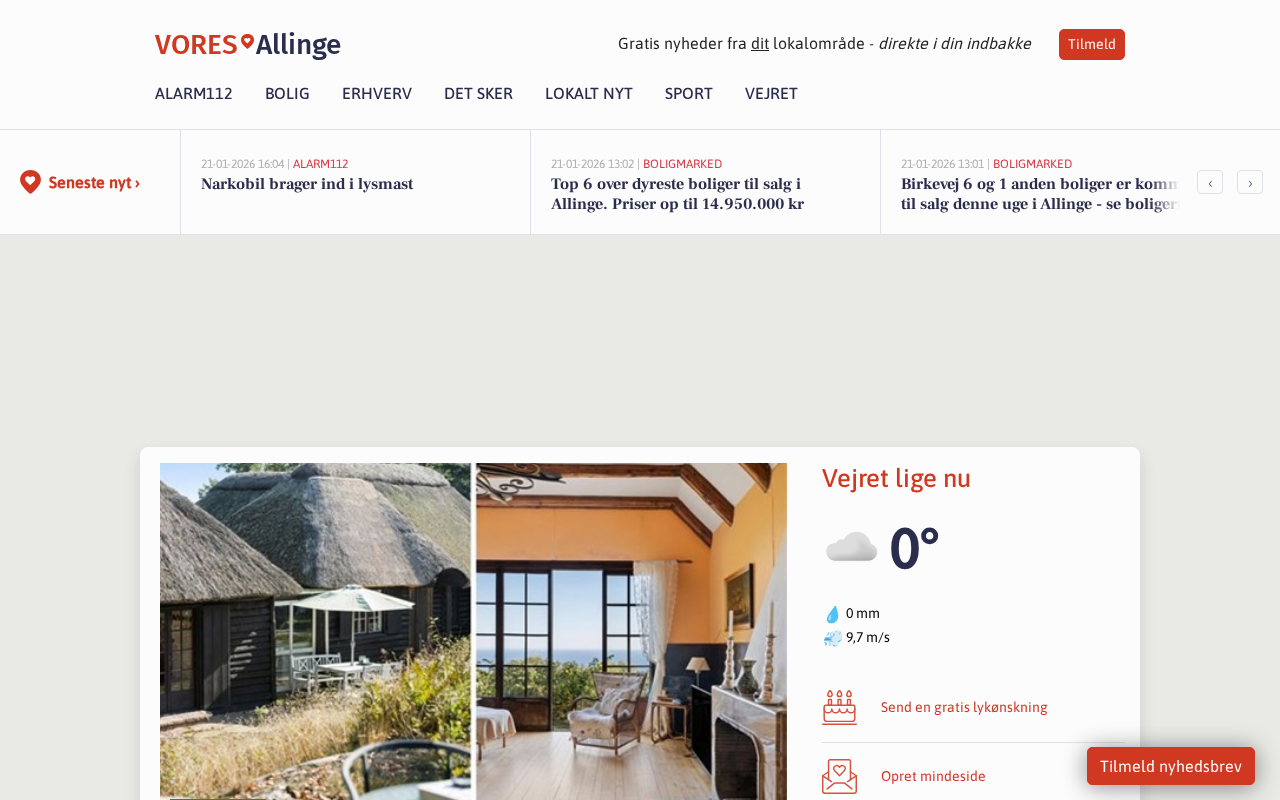Click the VORES Allinge logo

tap(248, 44)
